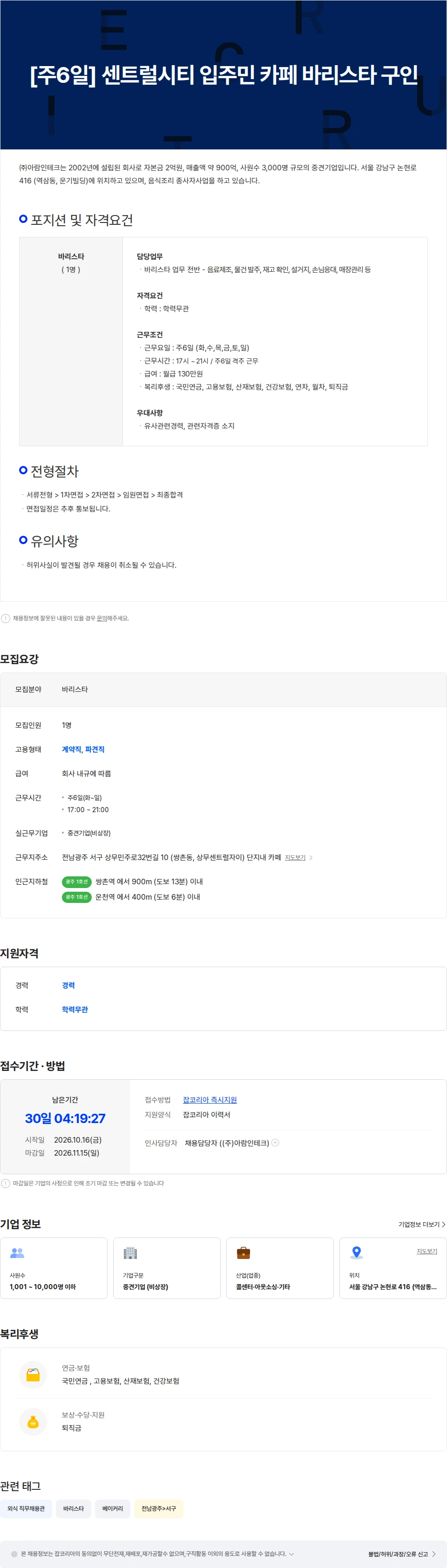
Task: Click the 2026.10.16(금) start date
Action: point(78,1139)
